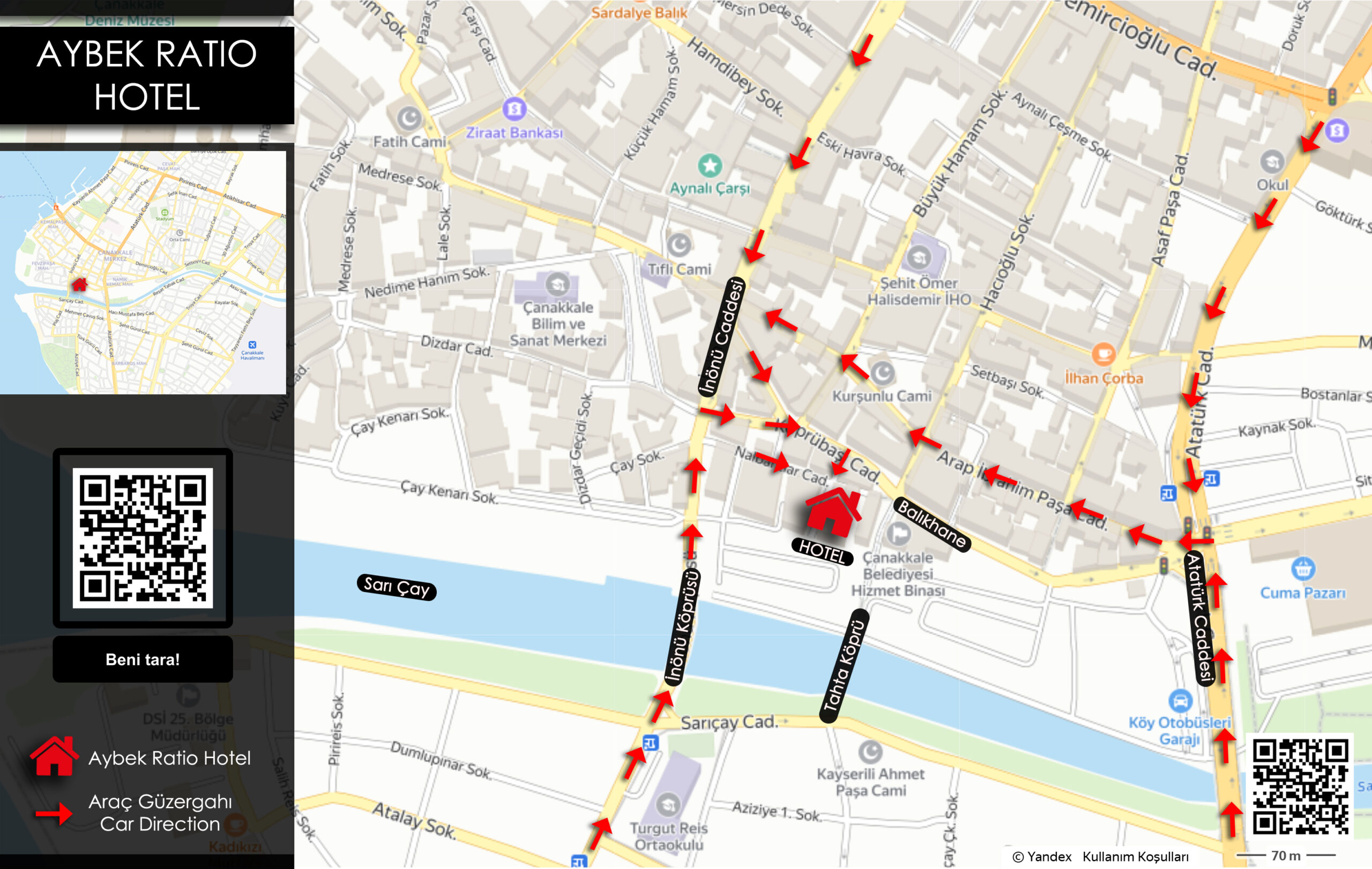Click the Yandex copyright link
This screenshot has width=1372, height=869.
coord(1041,857)
